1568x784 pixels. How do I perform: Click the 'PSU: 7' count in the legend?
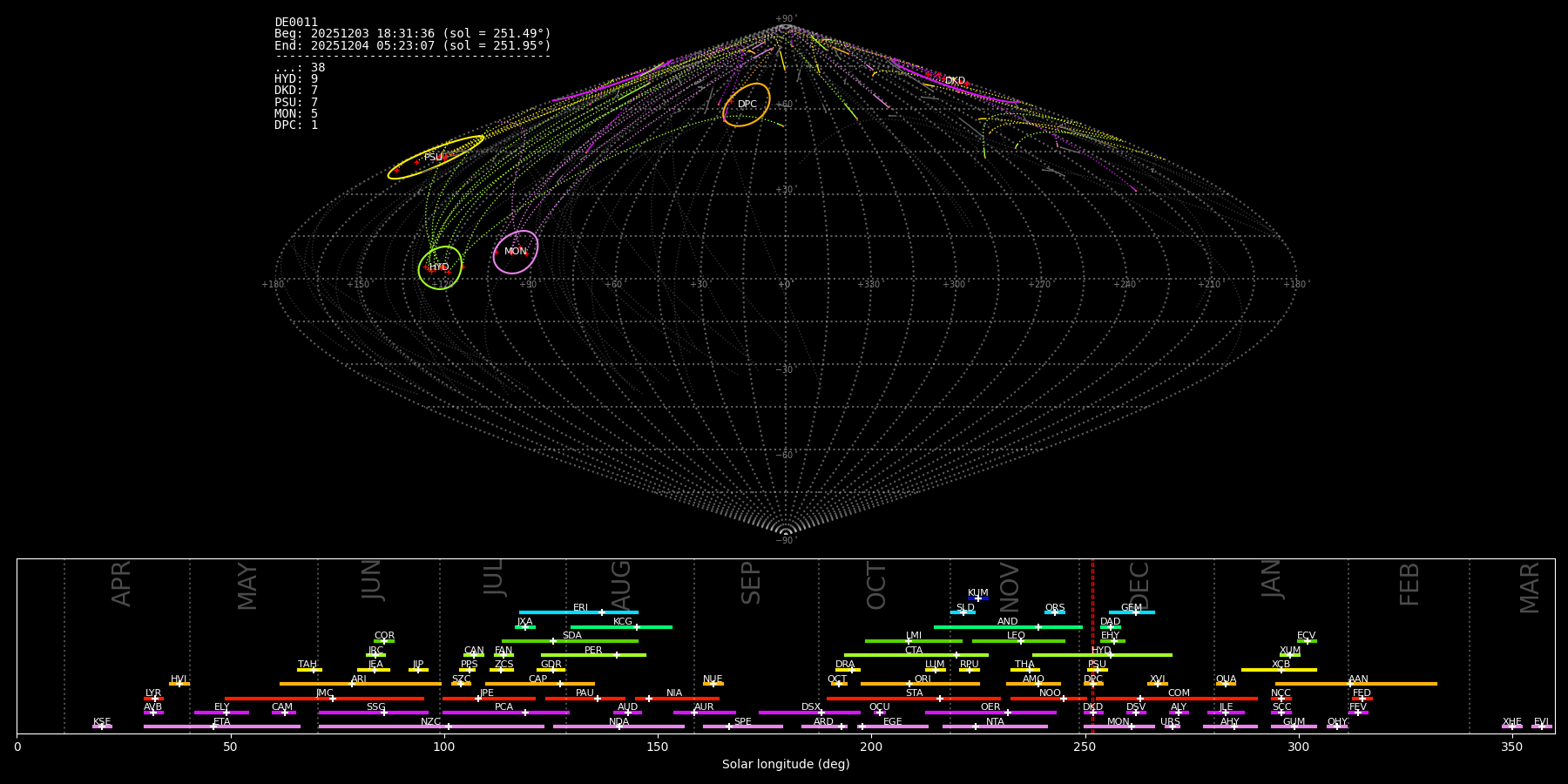[296, 102]
